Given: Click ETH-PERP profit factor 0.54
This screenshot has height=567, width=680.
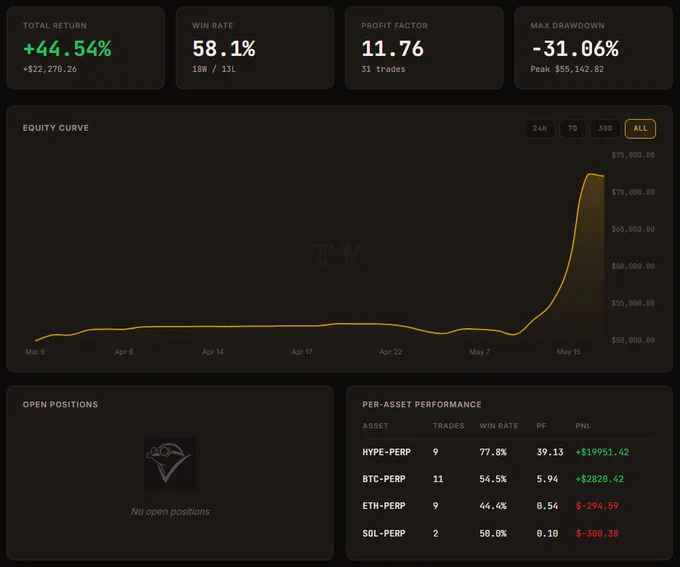Looking at the screenshot, I should 547,506.
